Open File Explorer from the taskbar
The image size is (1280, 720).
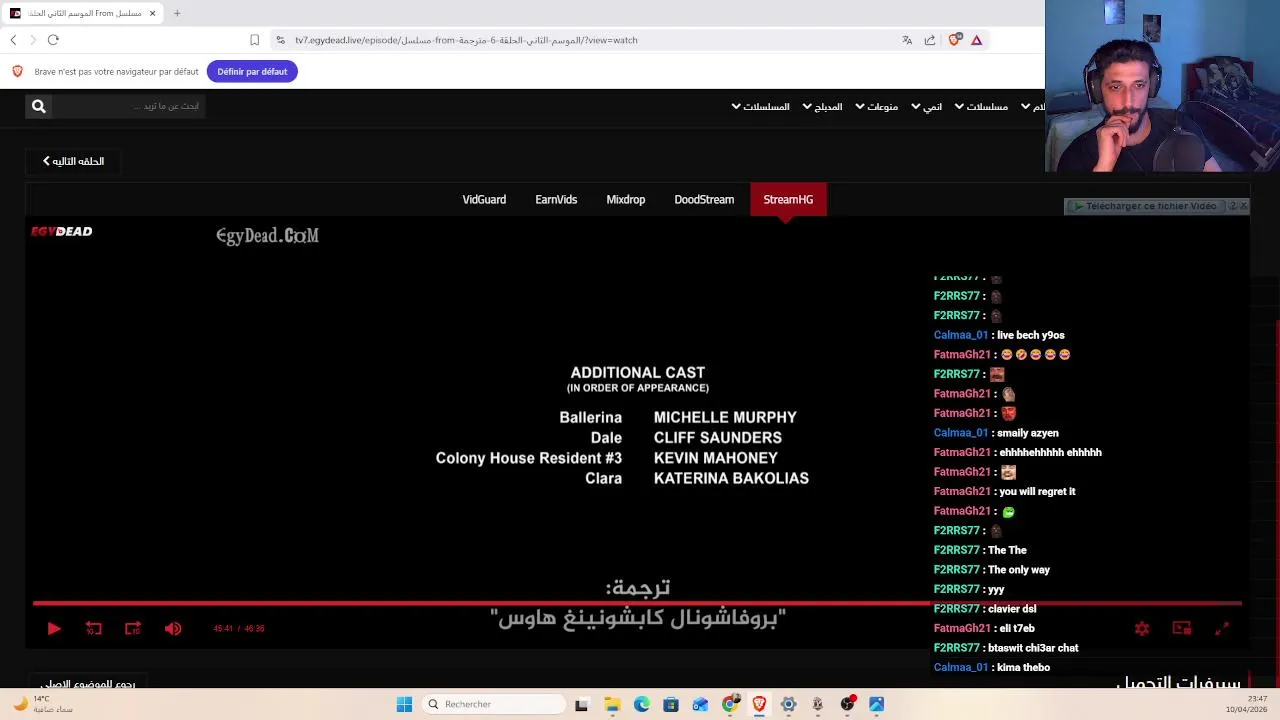coord(612,704)
